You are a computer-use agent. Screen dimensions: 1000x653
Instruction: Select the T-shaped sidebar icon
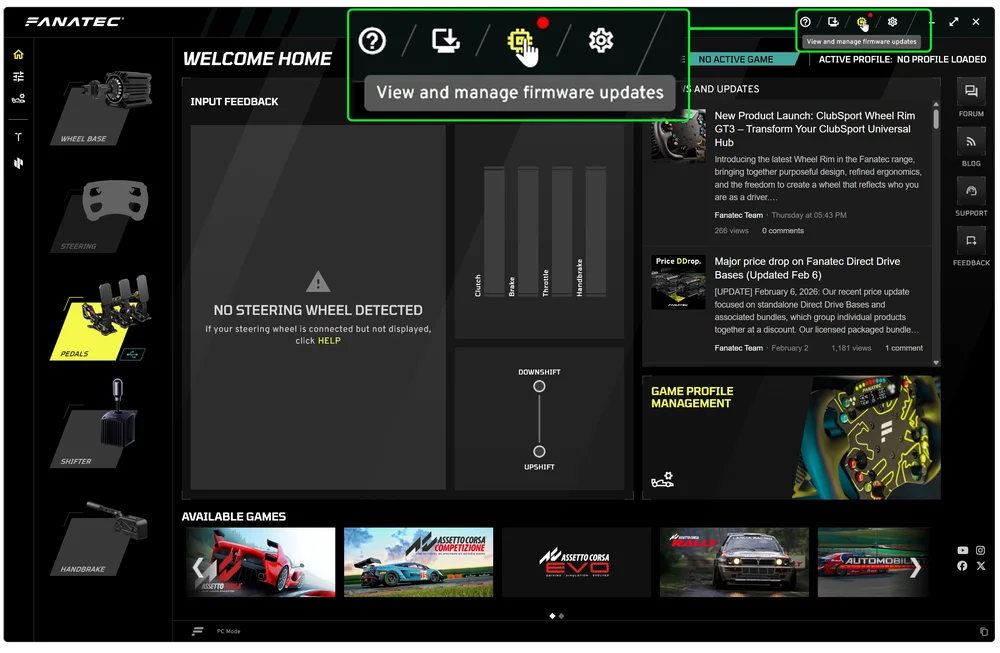point(18,136)
